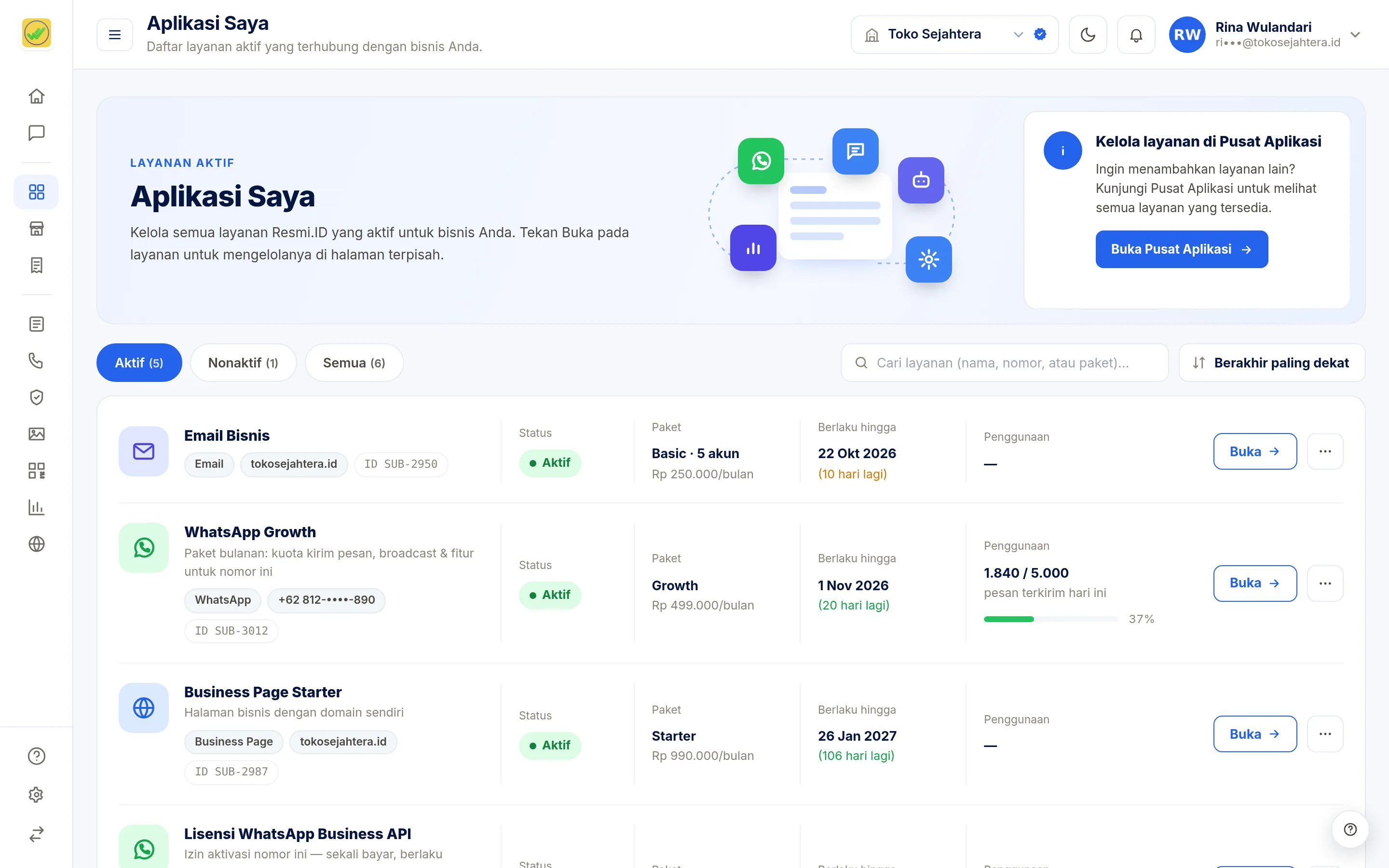Expand the Toko Sejahtera business selector
Viewport: 1389px width, 868px height.
pos(954,34)
